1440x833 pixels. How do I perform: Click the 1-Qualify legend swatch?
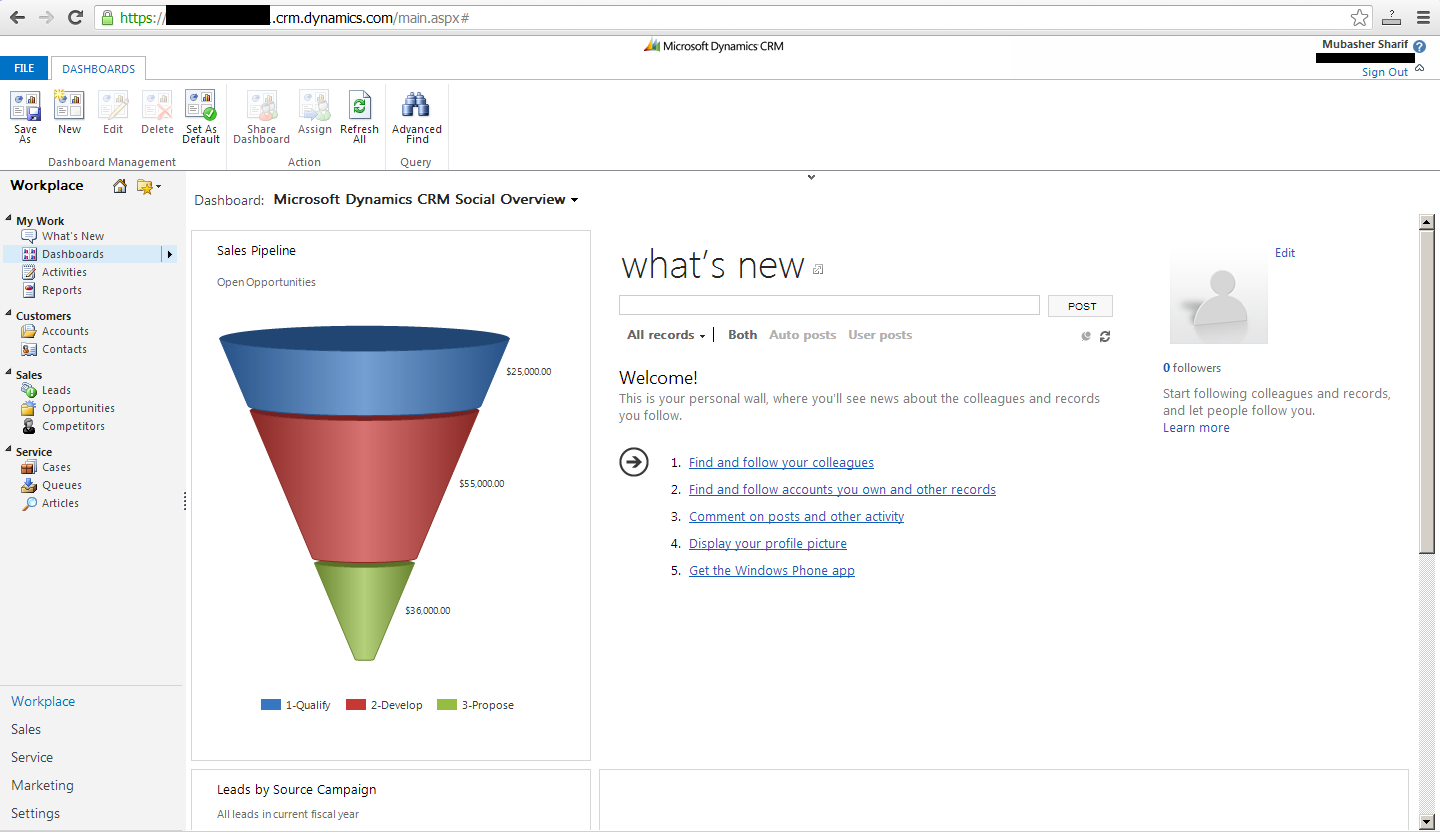tap(270, 705)
